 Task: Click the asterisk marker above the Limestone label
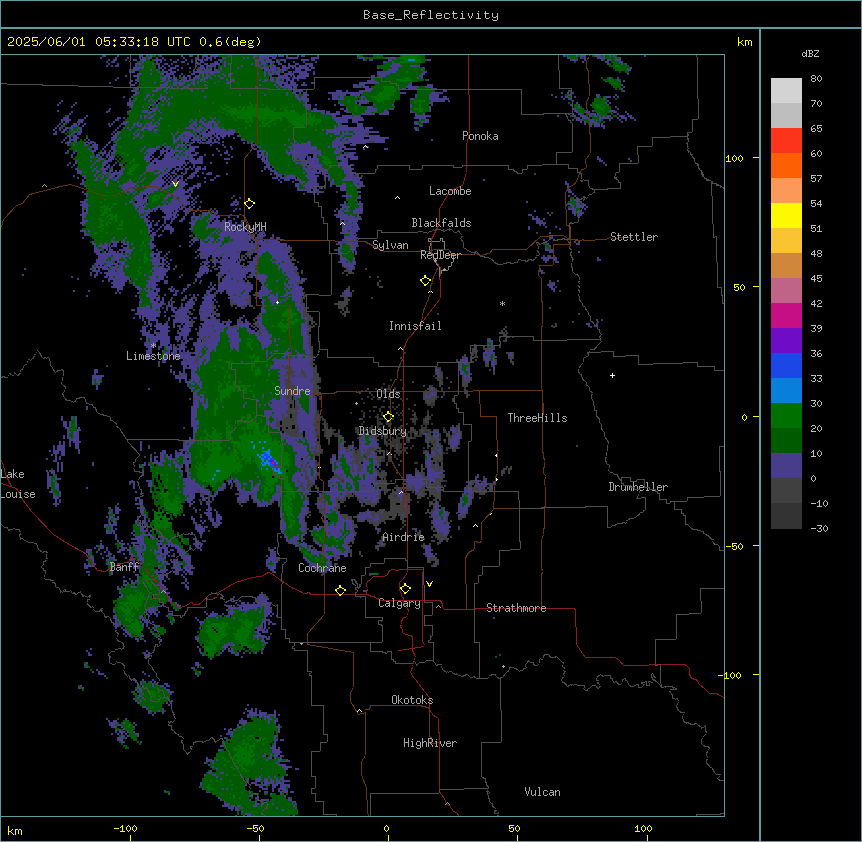[153, 346]
